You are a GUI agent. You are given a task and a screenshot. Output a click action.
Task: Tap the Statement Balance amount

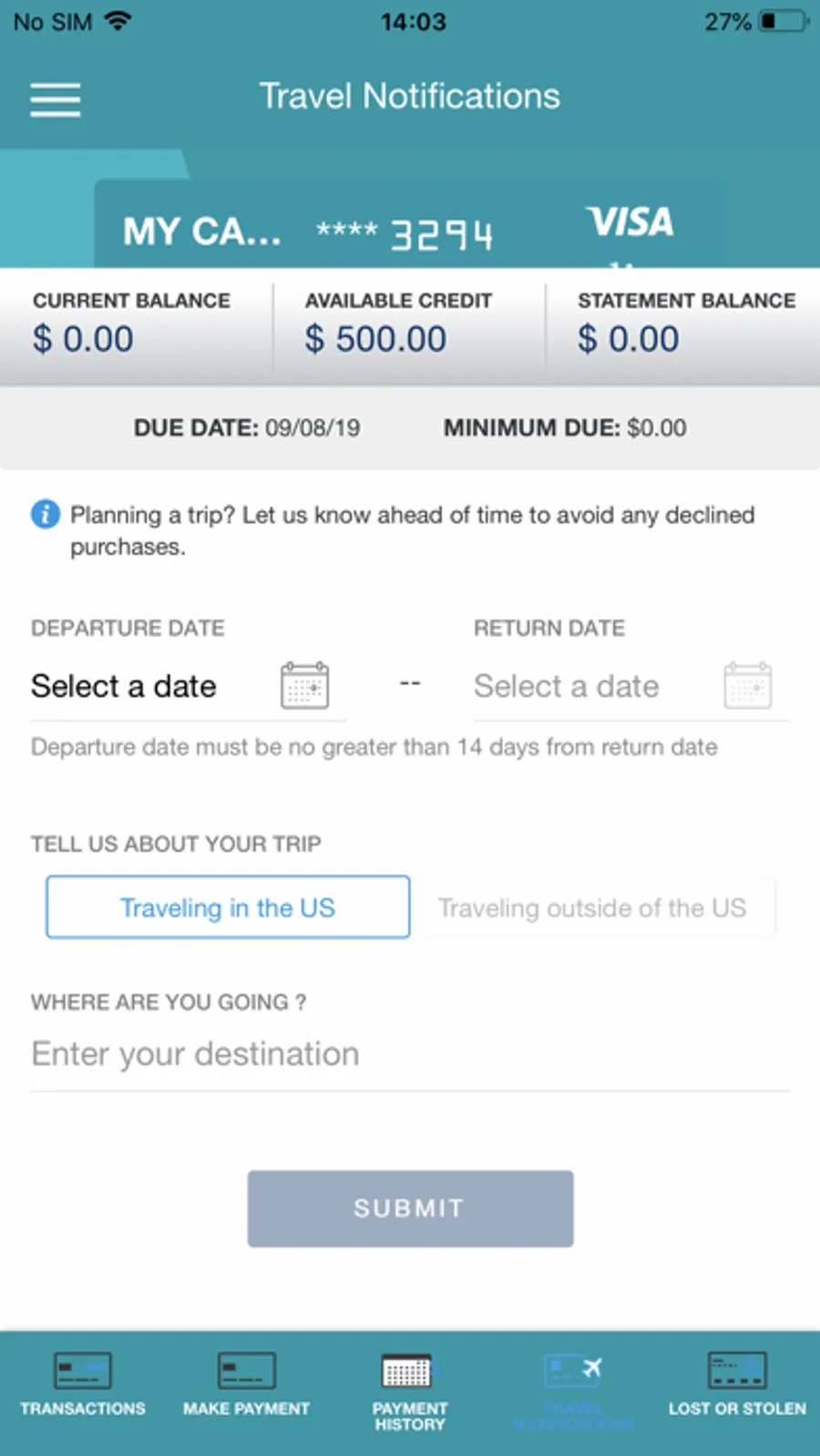point(628,340)
